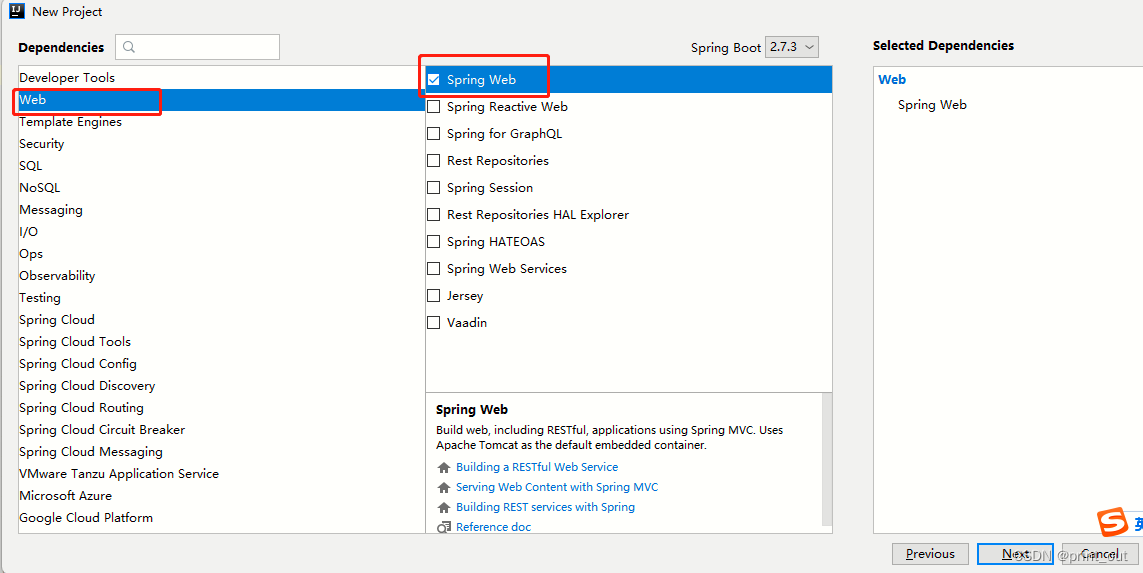This screenshot has width=1143, height=573.
Task: Enable the Spring Reactive Web checkbox
Action: (434, 106)
